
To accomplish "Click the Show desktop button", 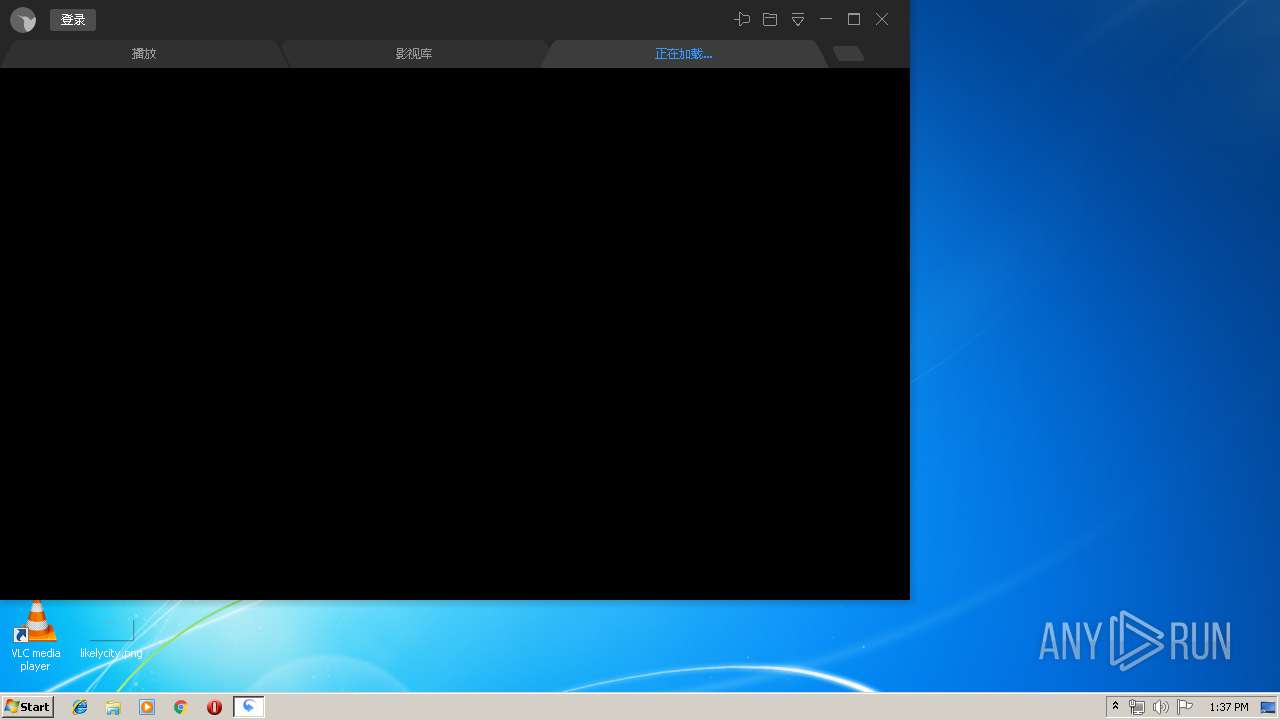I will [x=1268, y=707].
